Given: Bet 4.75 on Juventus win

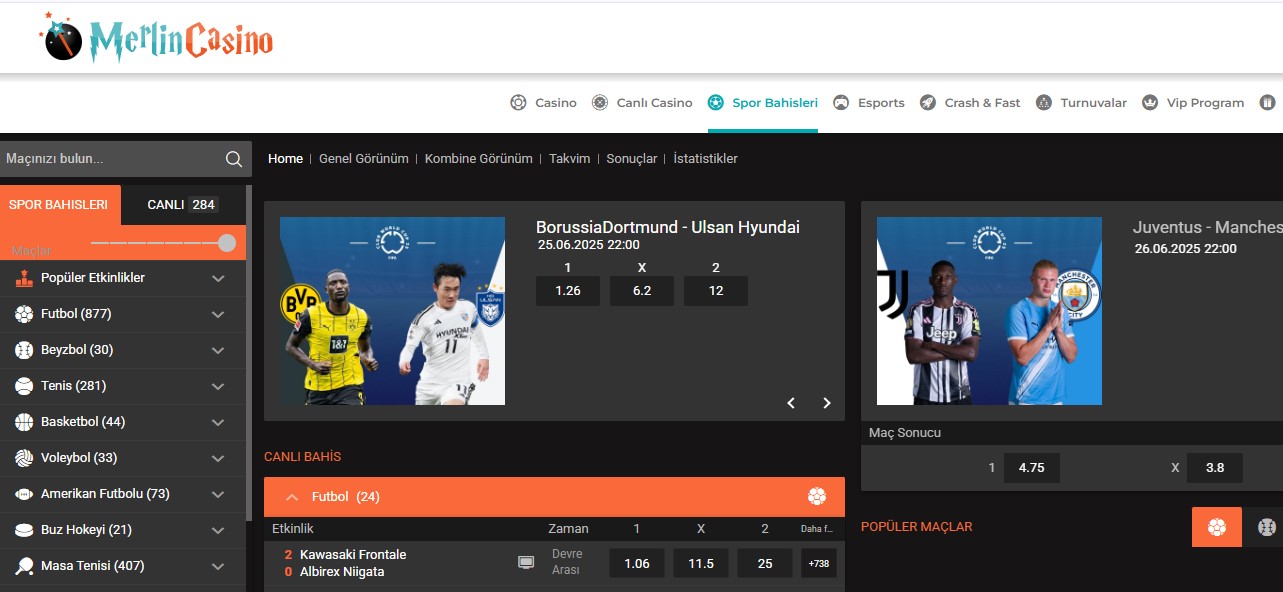Looking at the screenshot, I should [x=1031, y=468].
